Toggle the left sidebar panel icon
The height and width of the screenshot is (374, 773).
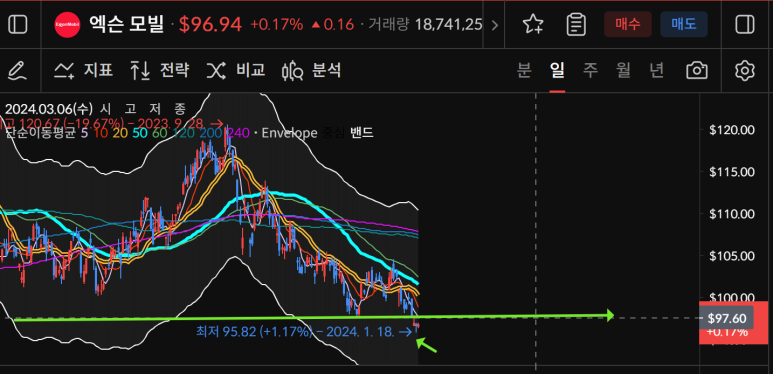[x=18, y=24]
